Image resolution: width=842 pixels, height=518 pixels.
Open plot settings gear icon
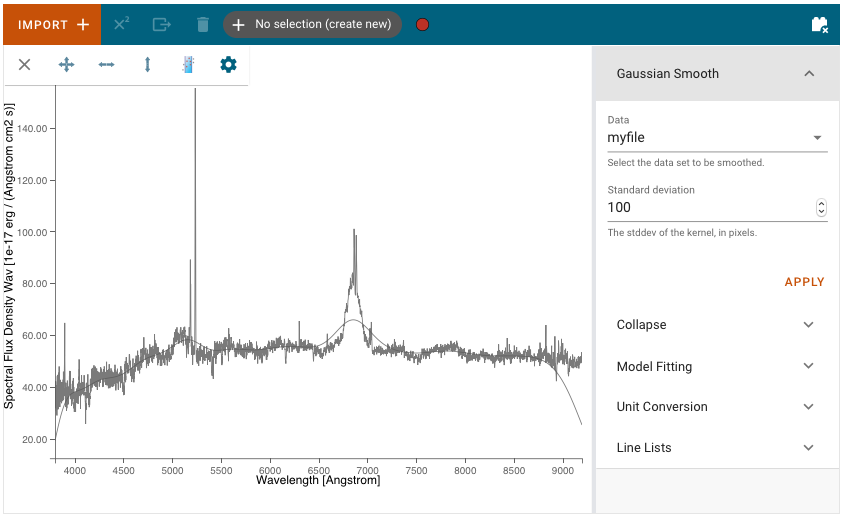point(228,65)
